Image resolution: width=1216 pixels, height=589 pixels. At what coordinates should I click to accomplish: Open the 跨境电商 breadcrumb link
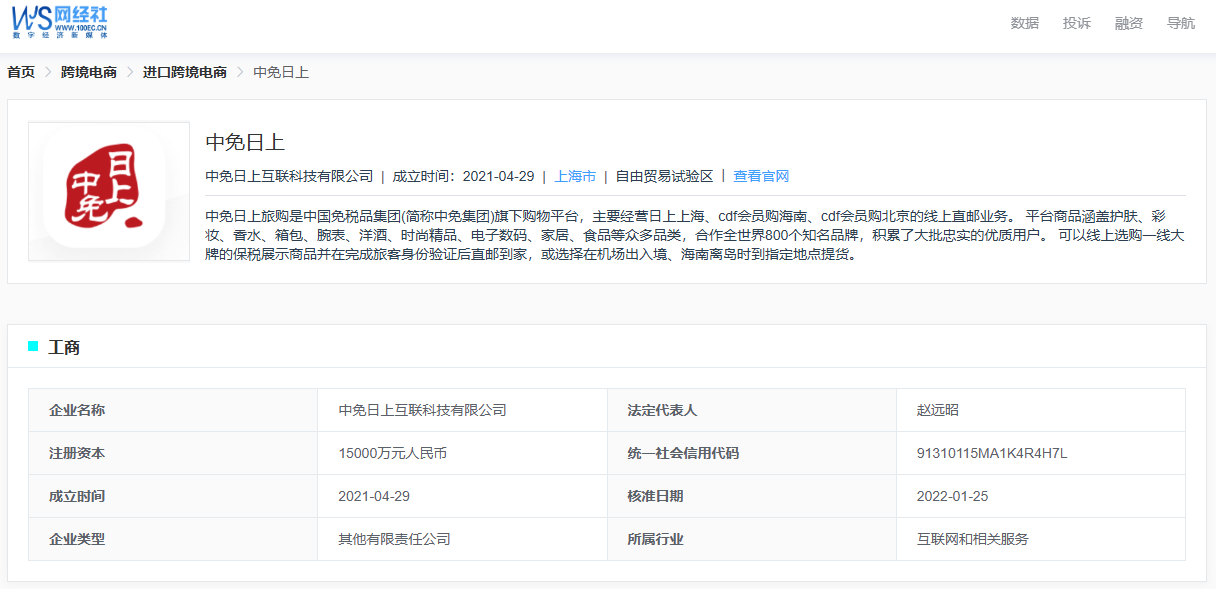tap(89, 72)
